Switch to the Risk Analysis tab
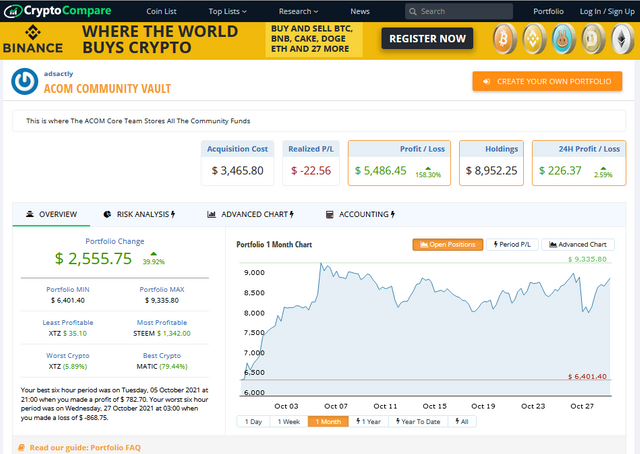 click(140, 214)
